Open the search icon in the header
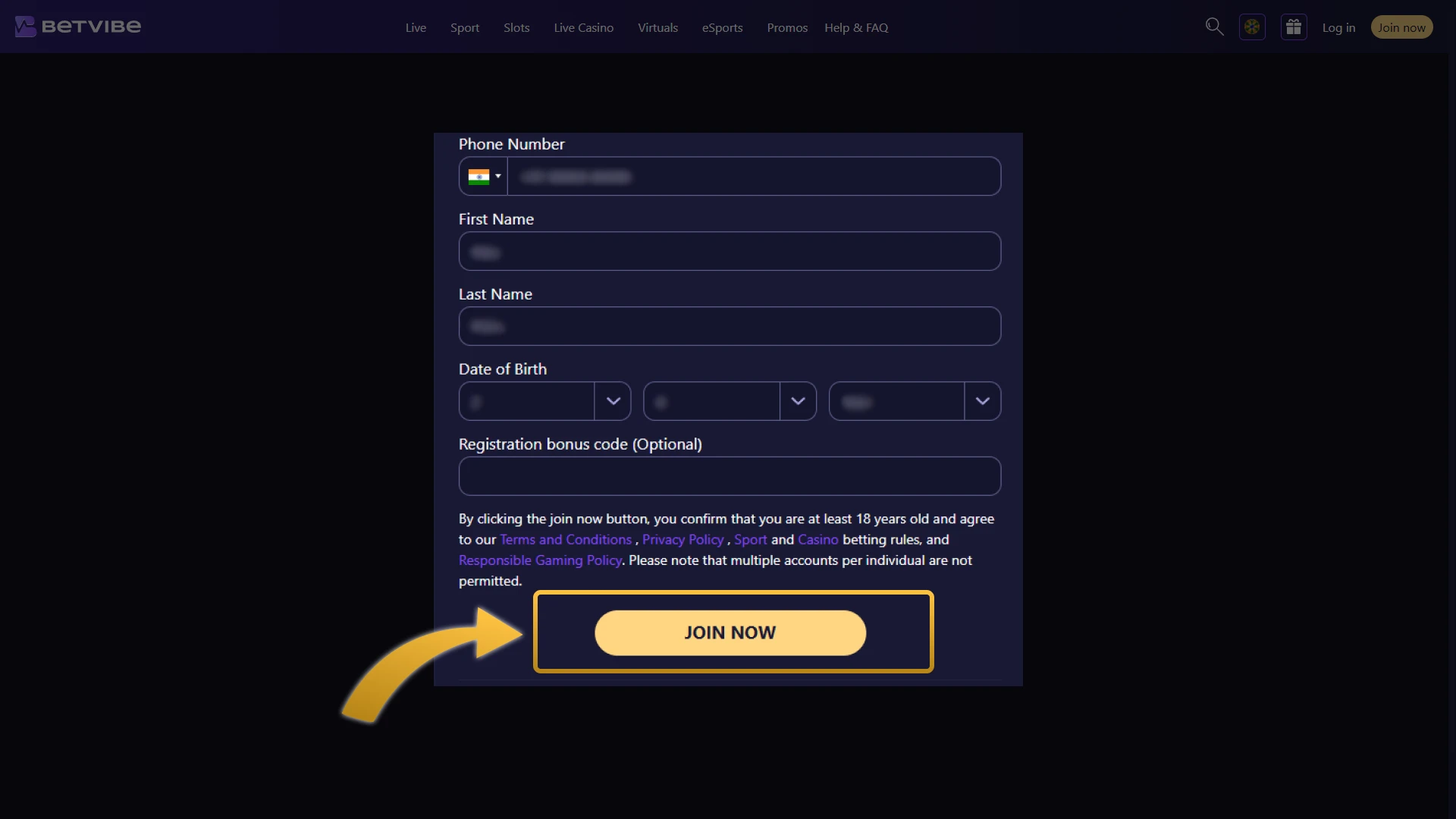The image size is (1456, 819). click(1214, 26)
